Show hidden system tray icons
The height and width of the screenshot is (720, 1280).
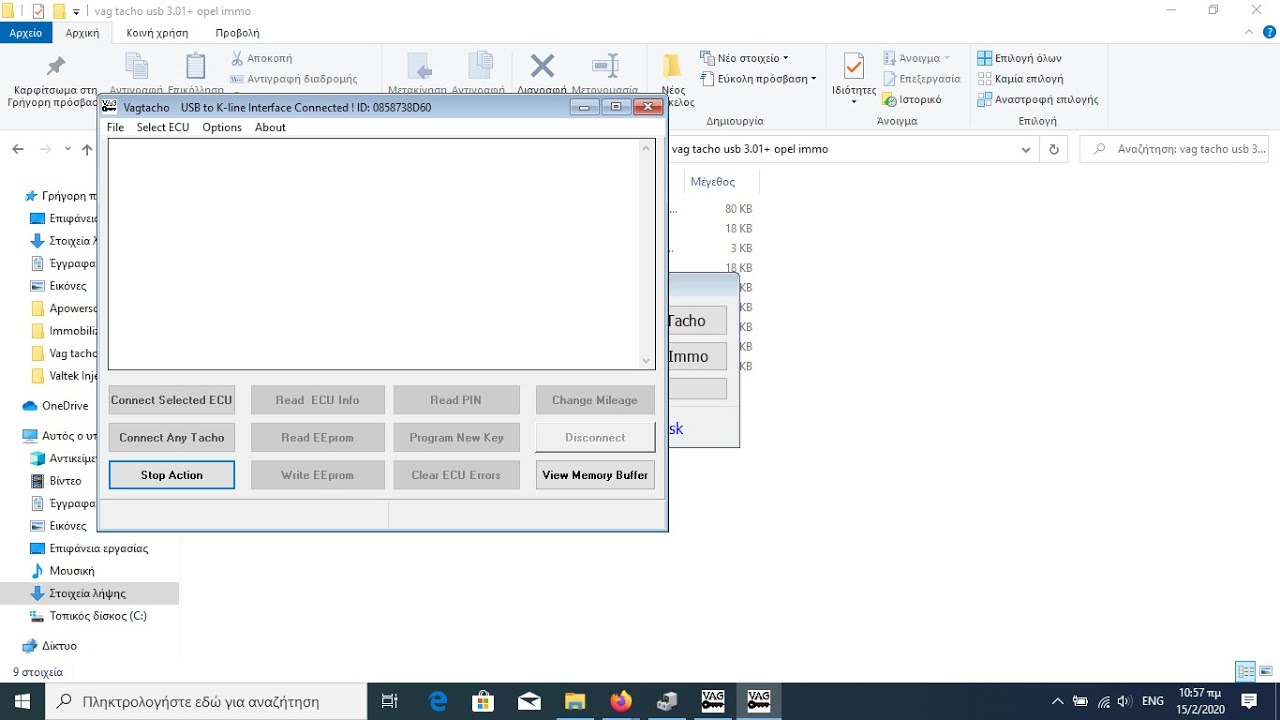coord(1058,702)
